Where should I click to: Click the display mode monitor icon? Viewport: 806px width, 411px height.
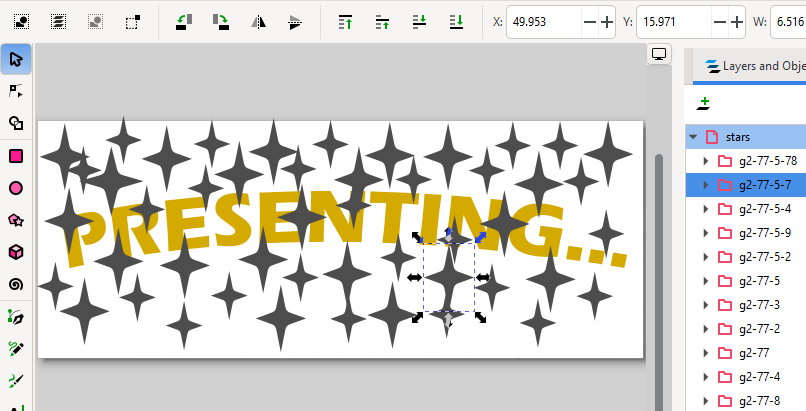(659, 54)
